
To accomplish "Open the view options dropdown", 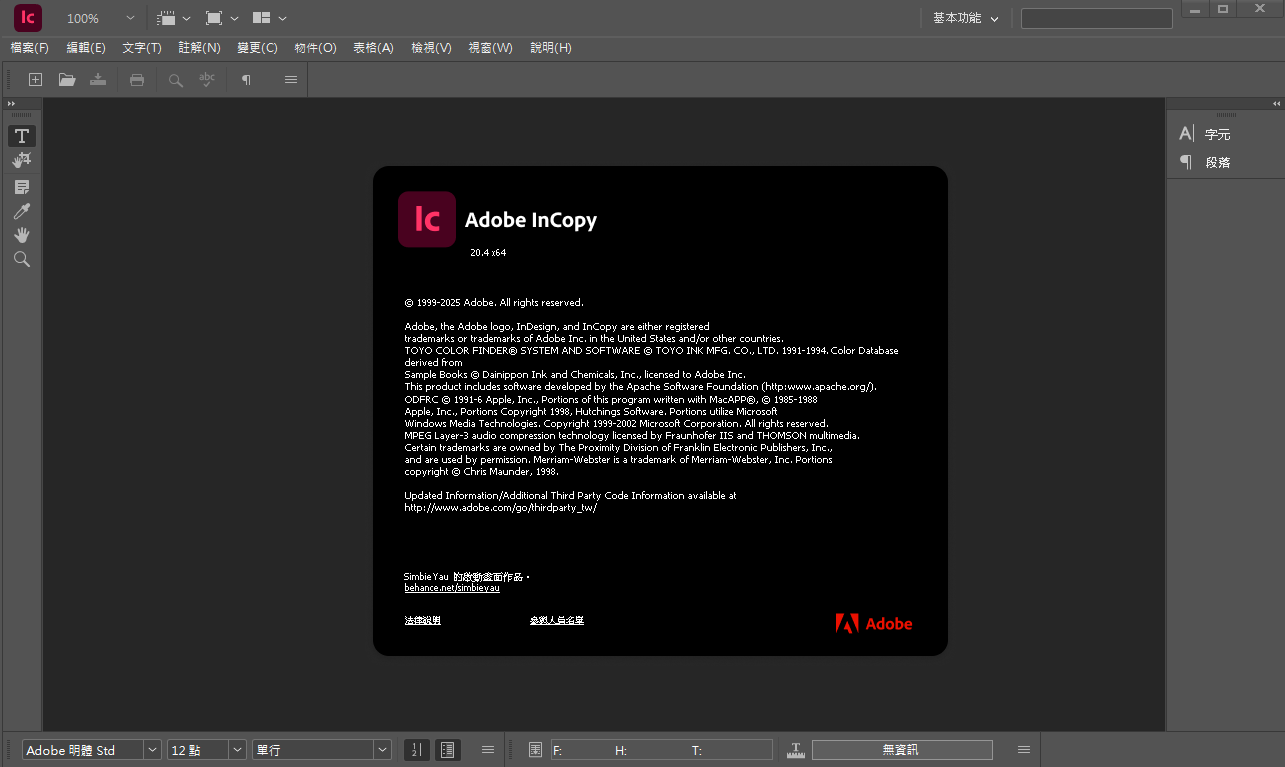I will pos(174,18).
